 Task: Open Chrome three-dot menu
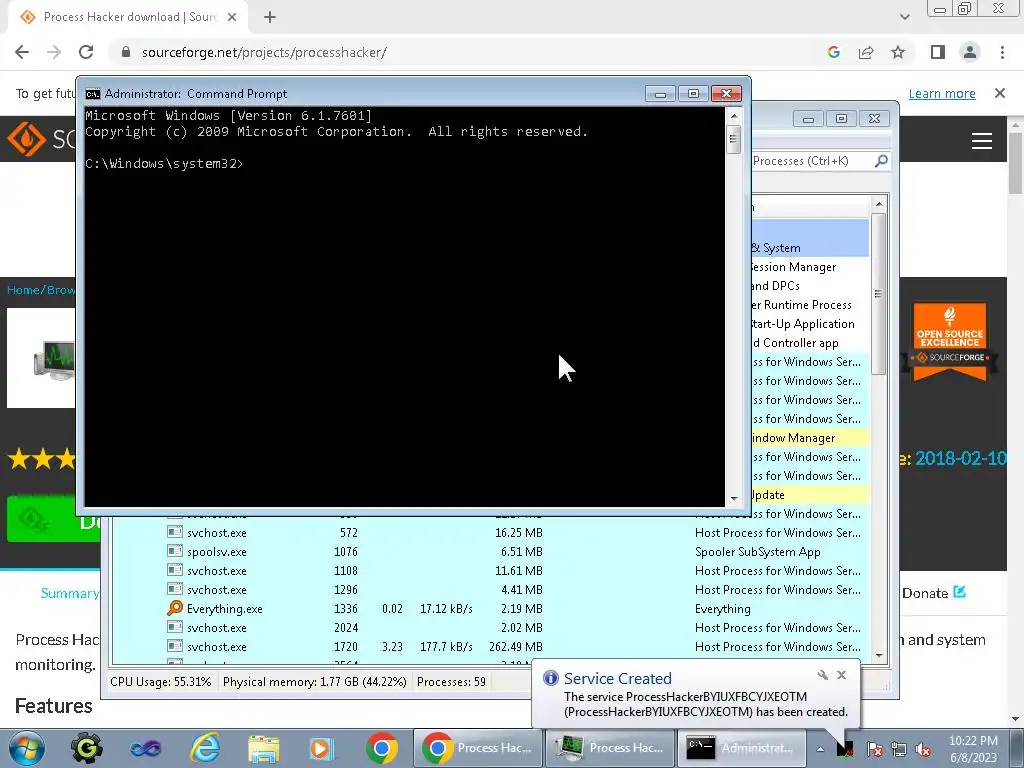pos(1002,52)
